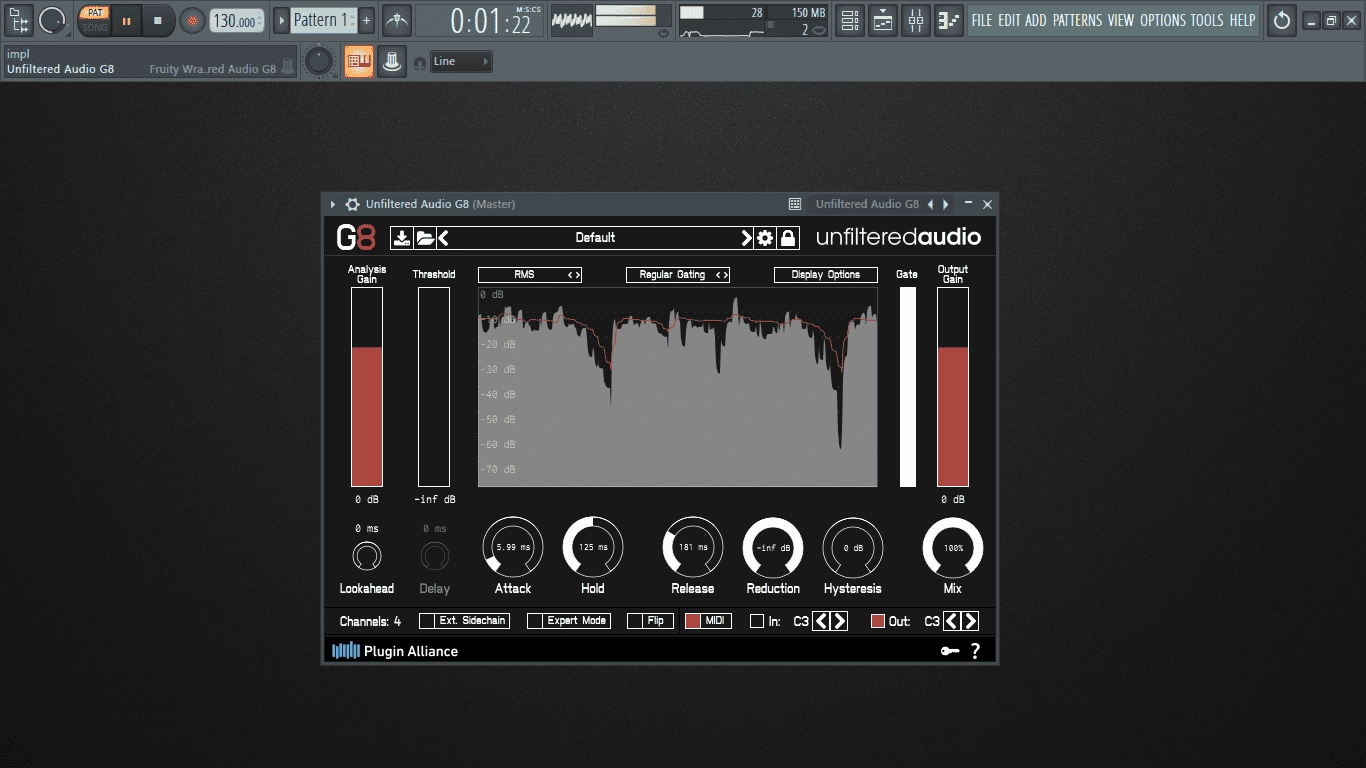Go to previous G8 preset arrow

click(444, 238)
